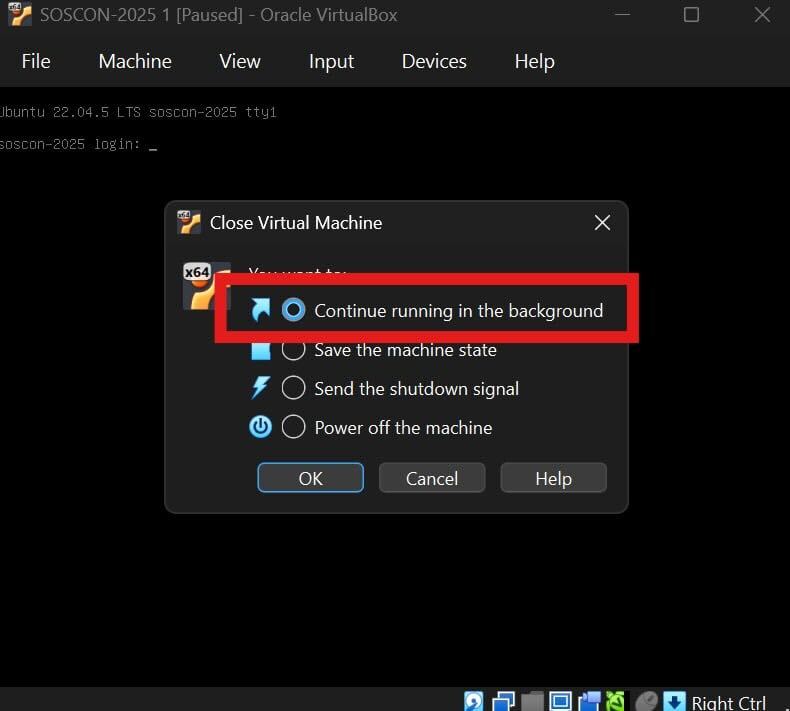Select Send the shutdown signal radio button
The height and width of the screenshot is (711, 790).
(x=293, y=388)
